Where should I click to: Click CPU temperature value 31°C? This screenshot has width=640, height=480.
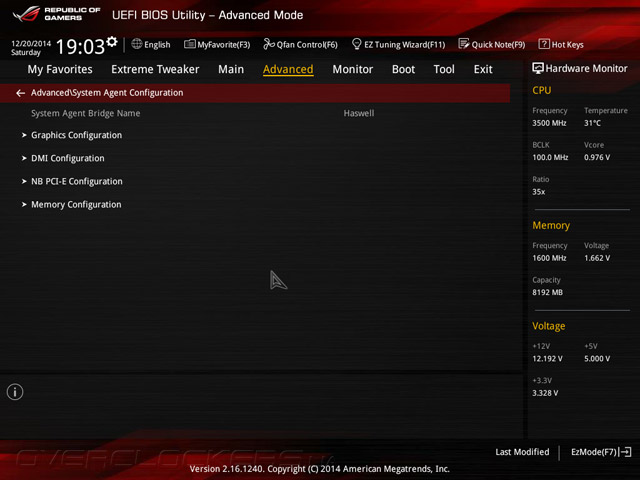pos(593,123)
